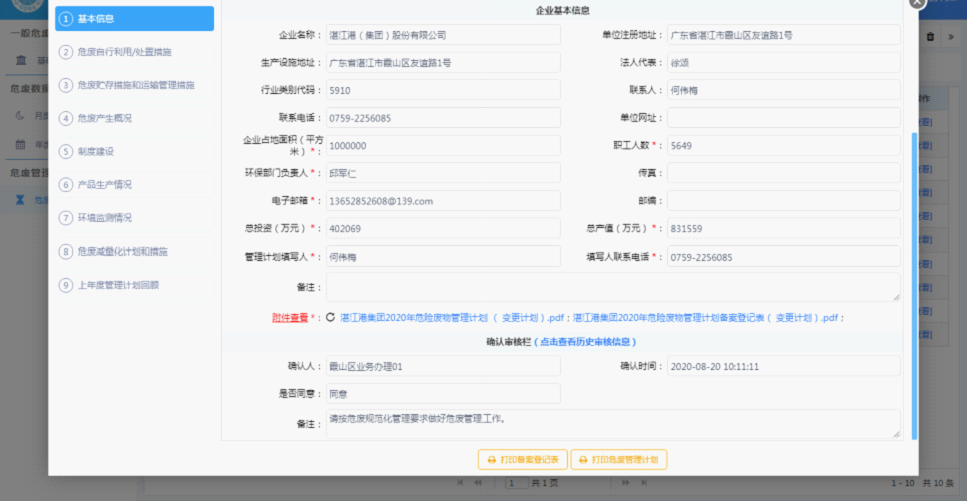This screenshot has width=968, height=502.
Task: Print plan via 打印危废管理计划 button
Action: pos(619,460)
